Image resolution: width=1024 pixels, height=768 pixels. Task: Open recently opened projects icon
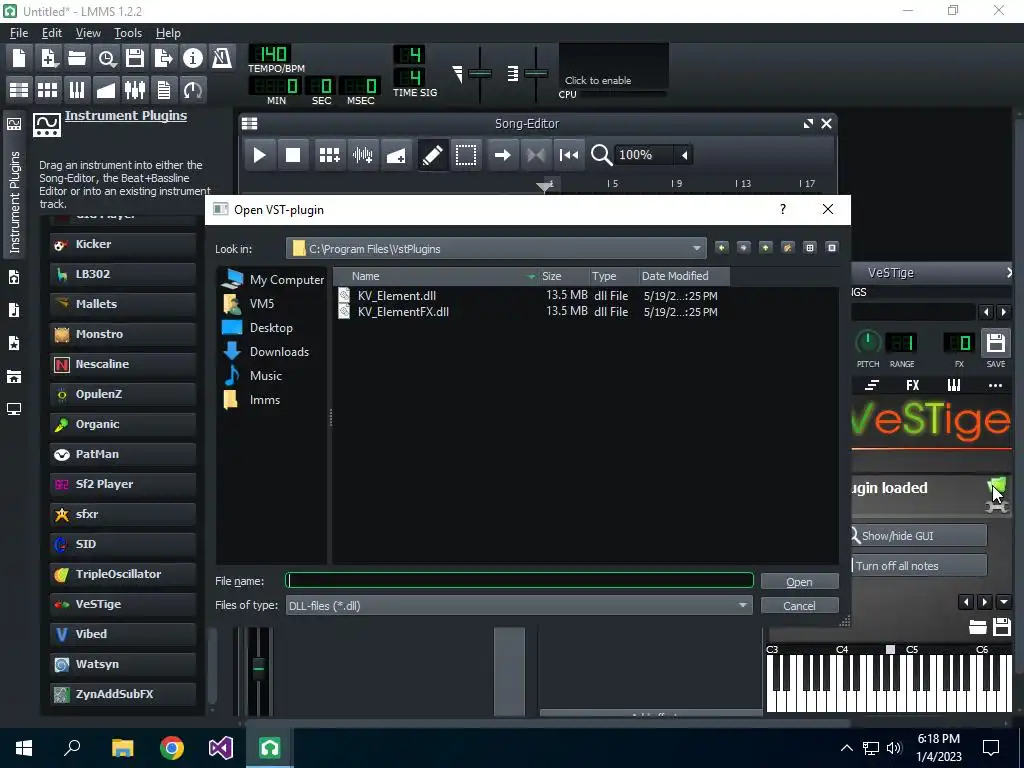[106, 58]
